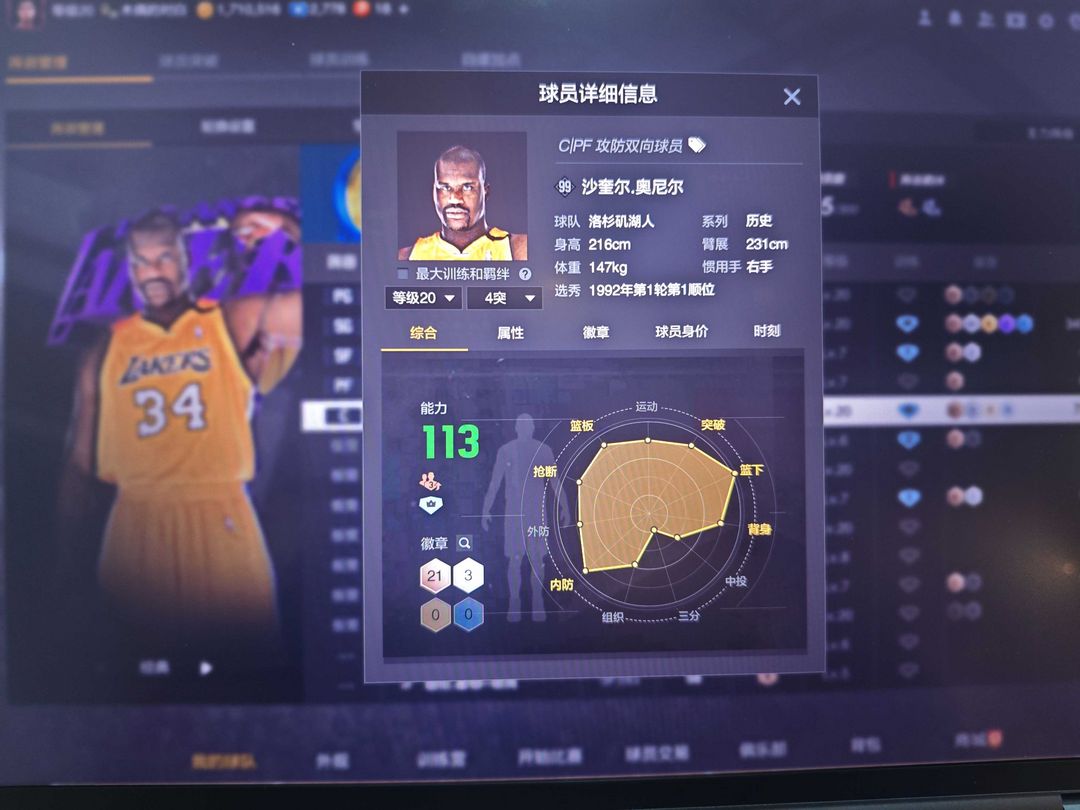
Task: Open the 球员身价 tab
Action: 681,332
